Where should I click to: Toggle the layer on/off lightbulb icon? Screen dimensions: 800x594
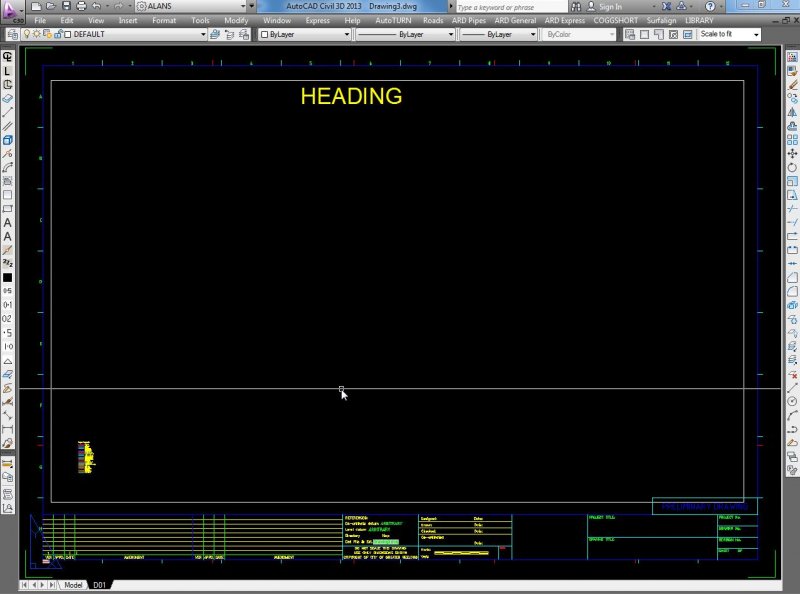[27, 34]
